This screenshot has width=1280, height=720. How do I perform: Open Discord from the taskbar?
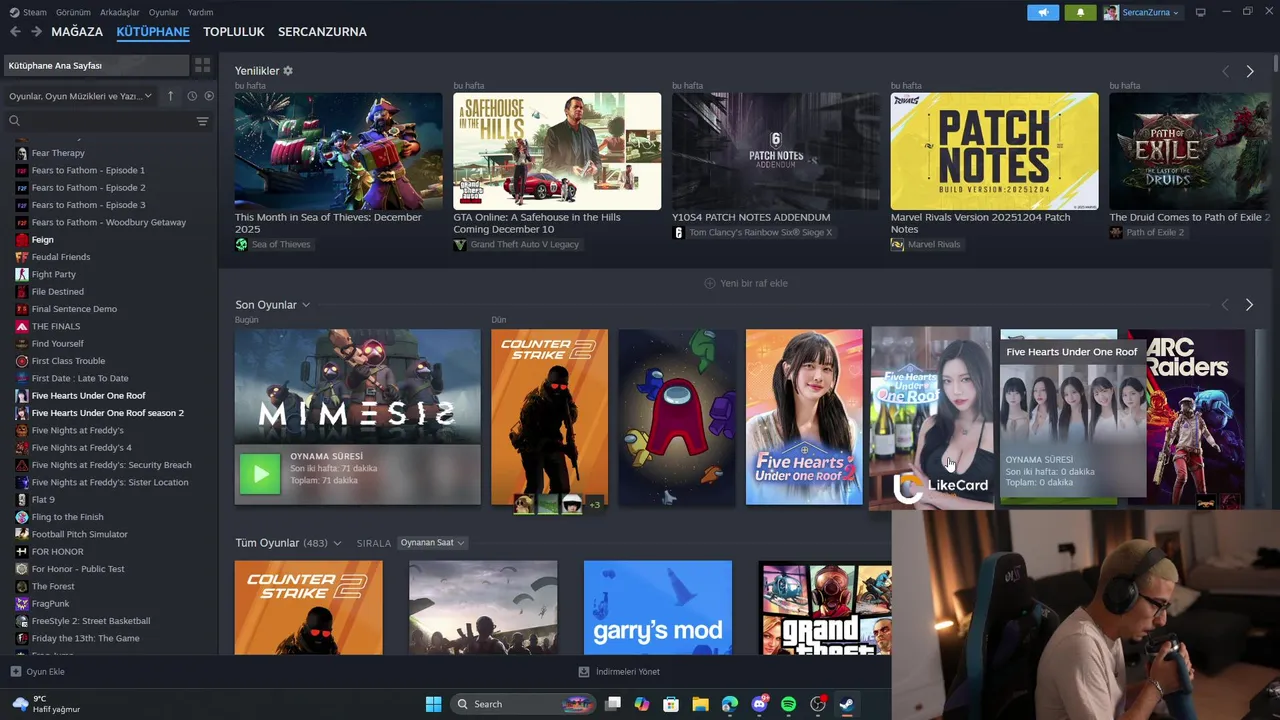coord(759,704)
